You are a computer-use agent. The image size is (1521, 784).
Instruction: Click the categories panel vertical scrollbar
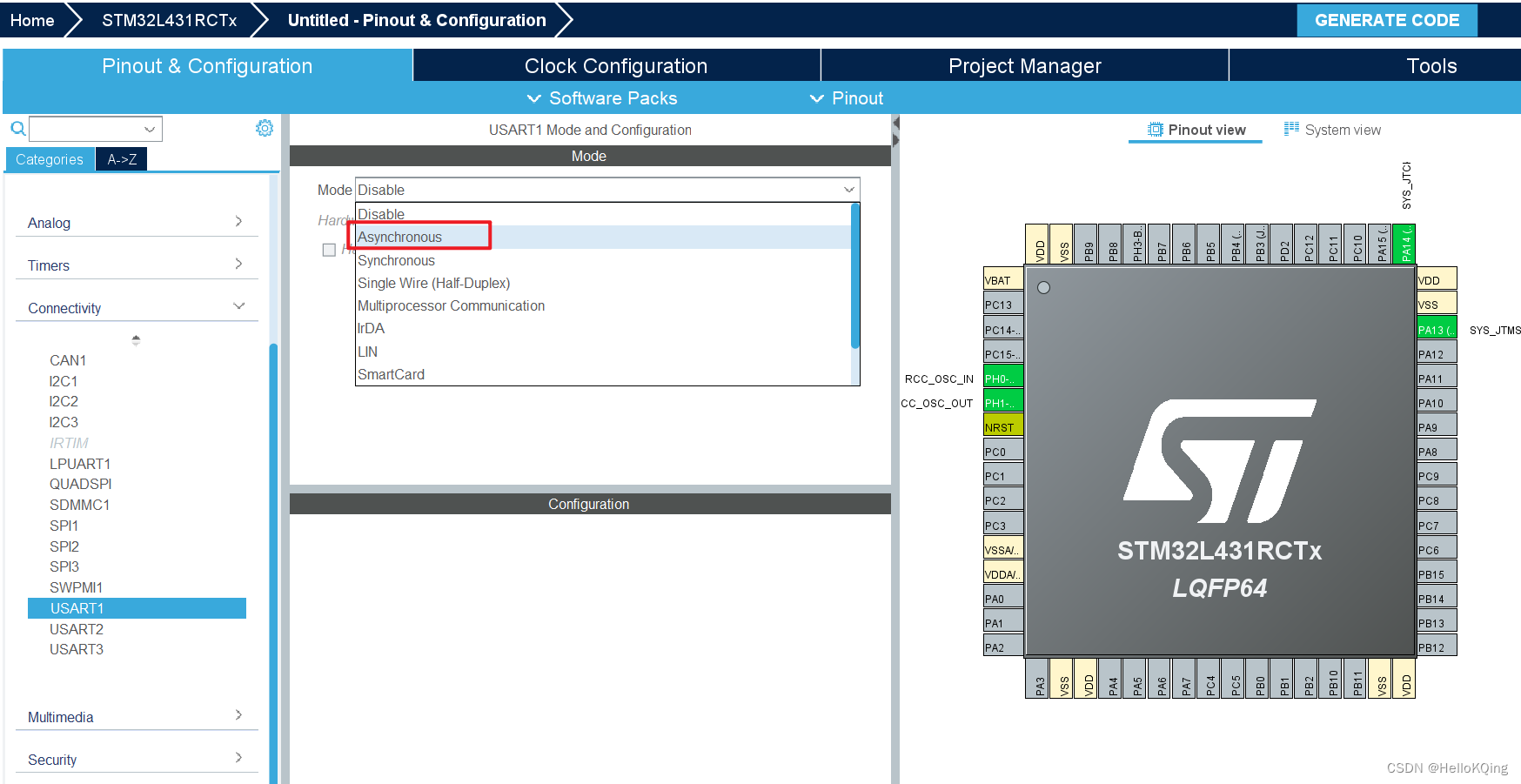(x=273, y=564)
